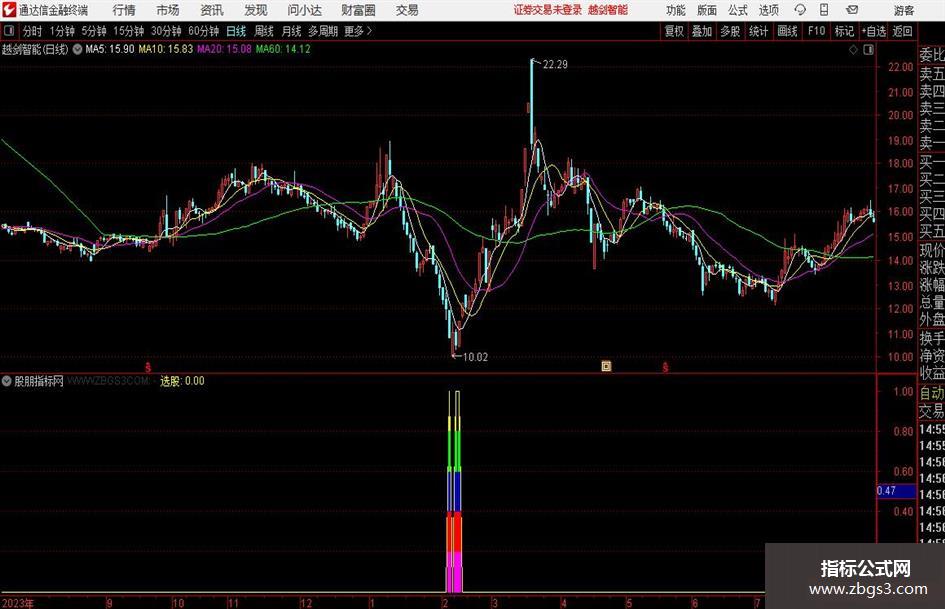Open the 市场 menu

168,10
